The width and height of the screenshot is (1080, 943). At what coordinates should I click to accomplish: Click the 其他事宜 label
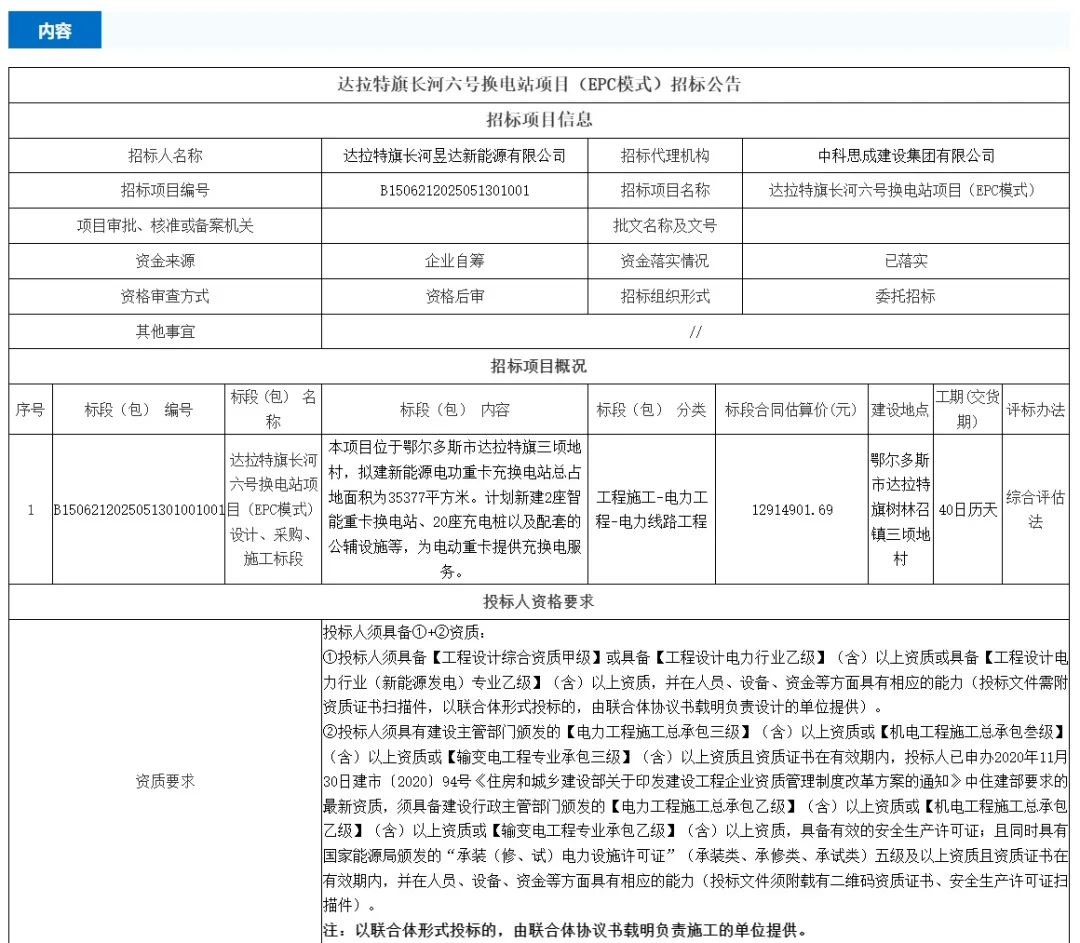pyautogui.click(x=165, y=331)
